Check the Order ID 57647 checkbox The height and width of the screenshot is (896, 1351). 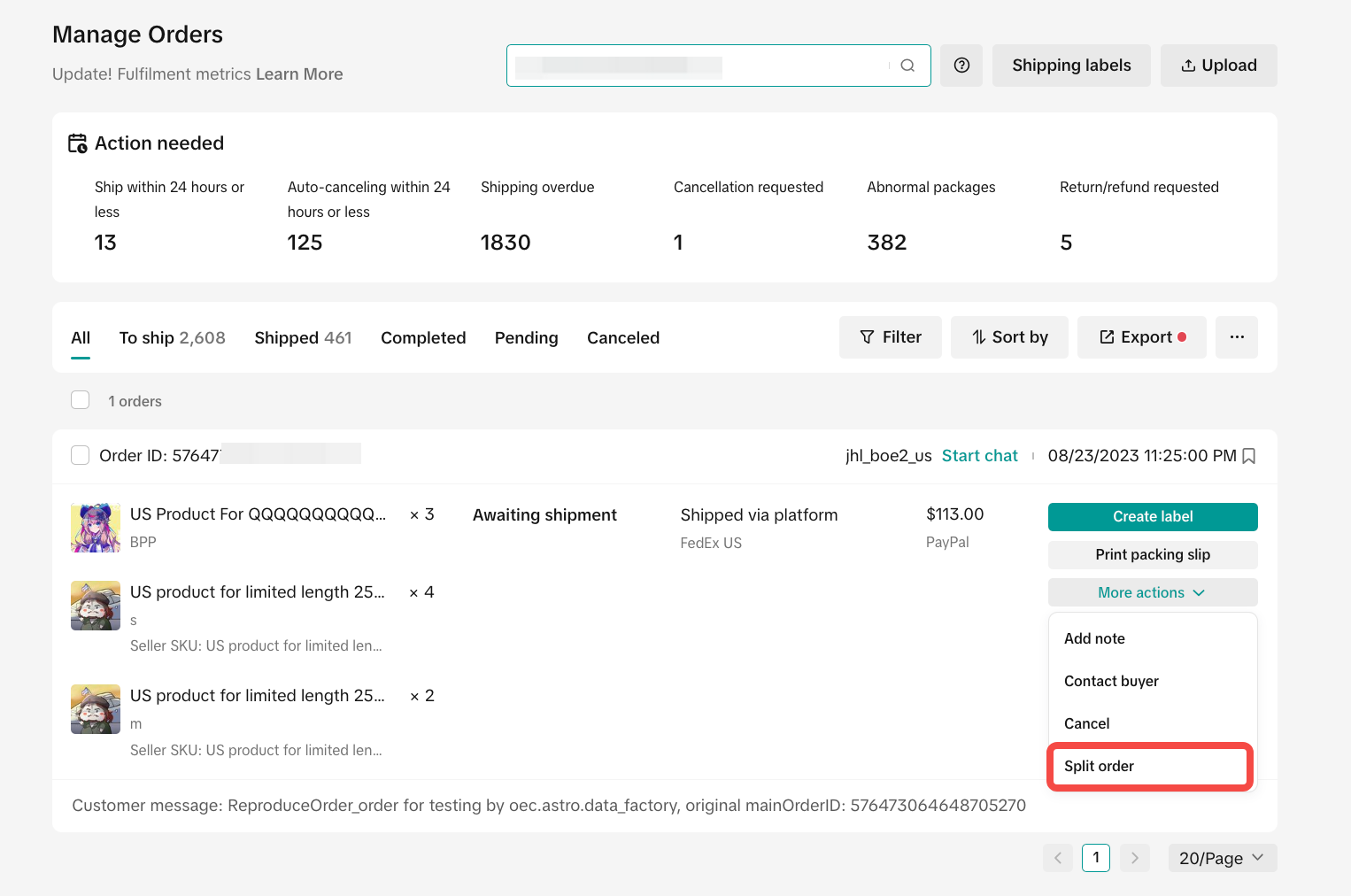(81, 455)
